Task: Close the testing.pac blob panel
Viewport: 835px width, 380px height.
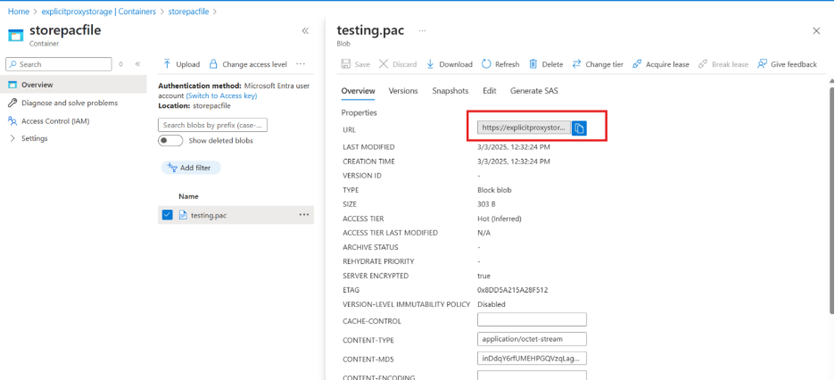Action: point(816,31)
